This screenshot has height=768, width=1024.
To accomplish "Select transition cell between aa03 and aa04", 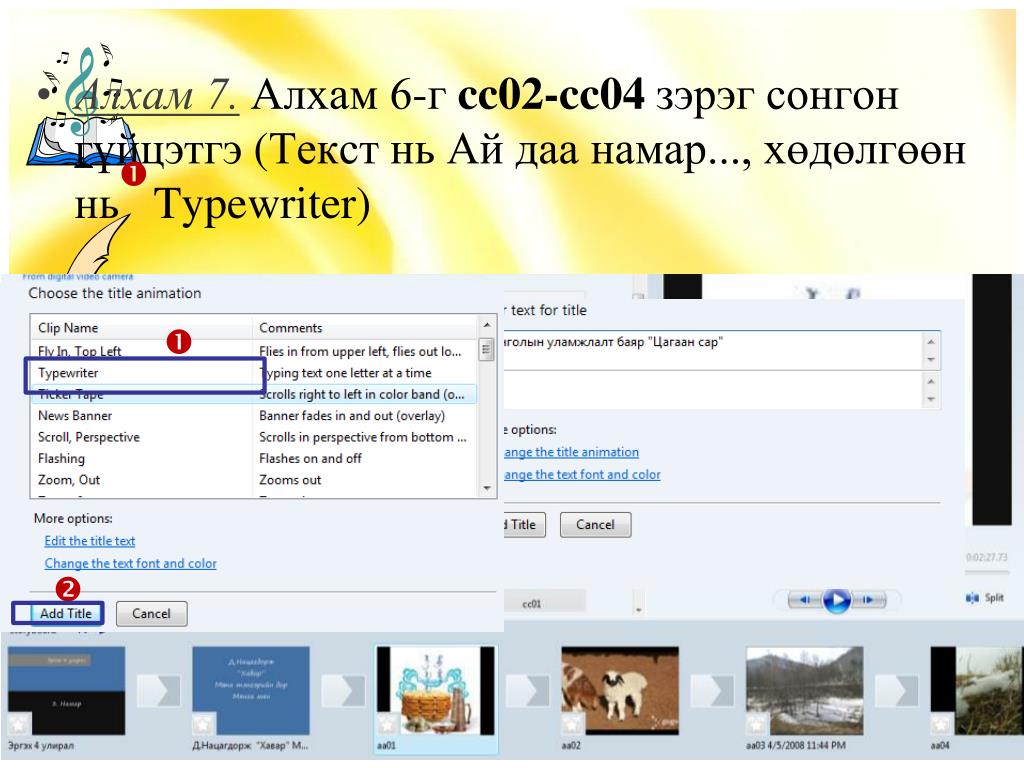I will 897,691.
